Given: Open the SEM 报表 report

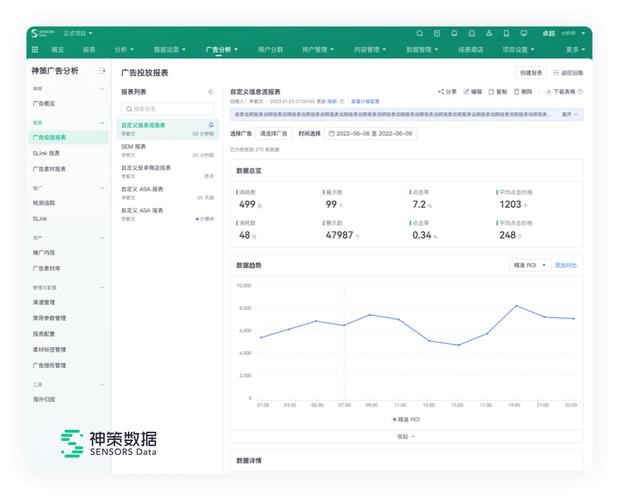Looking at the screenshot, I should (168, 150).
